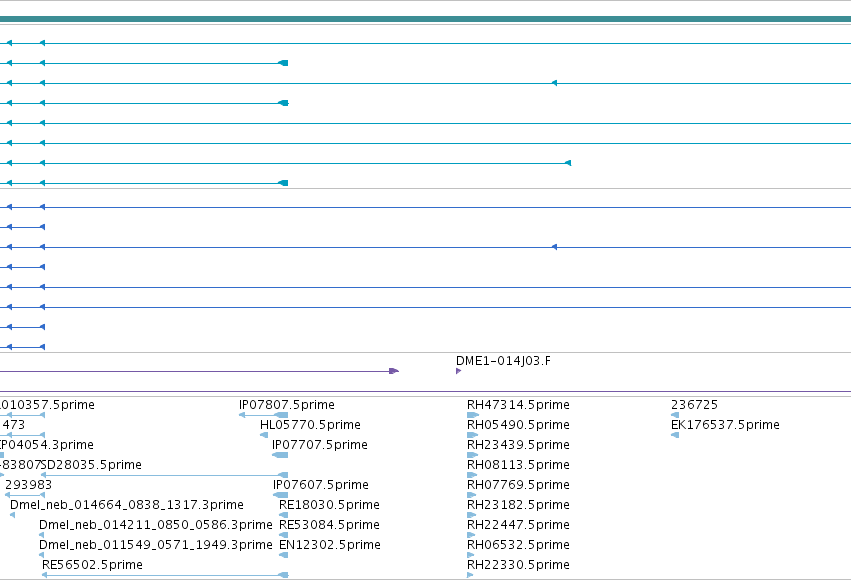Click the RH05490.5prime label

click(518, 425)
